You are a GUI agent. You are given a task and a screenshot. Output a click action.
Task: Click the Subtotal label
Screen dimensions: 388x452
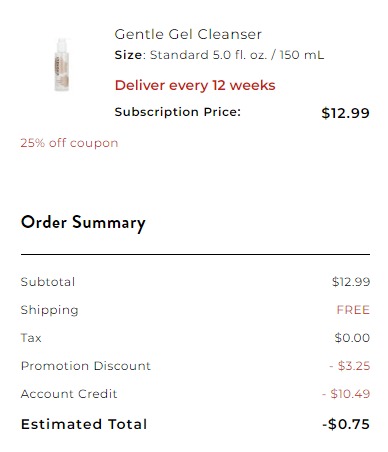click(48, 282)
